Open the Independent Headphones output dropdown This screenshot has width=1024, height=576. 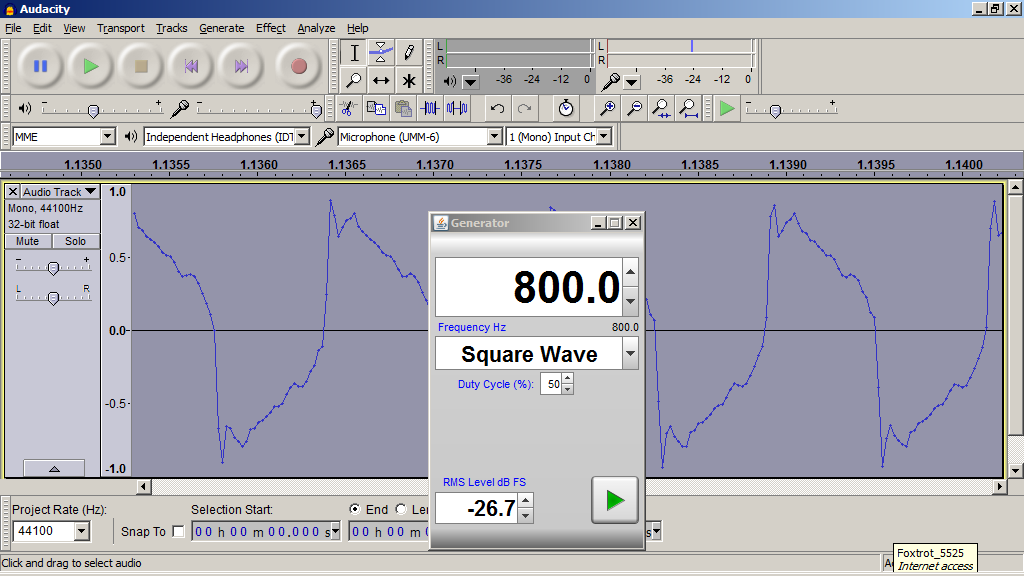[301, 136]
